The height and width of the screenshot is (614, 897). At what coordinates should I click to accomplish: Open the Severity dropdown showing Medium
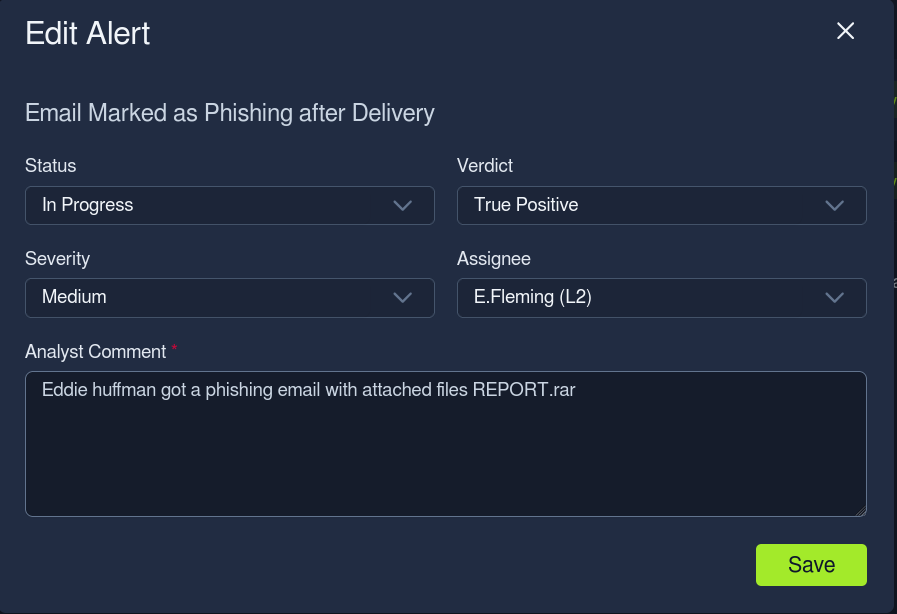tap(229, 298)
